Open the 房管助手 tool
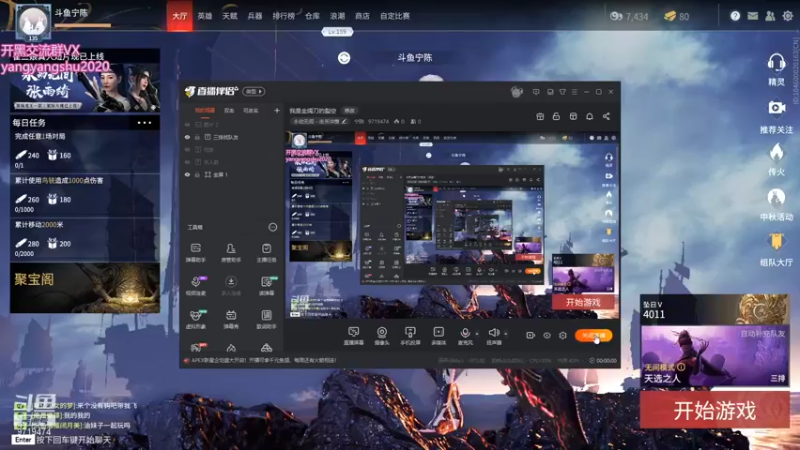800x450 pixels. coord(231,253)
